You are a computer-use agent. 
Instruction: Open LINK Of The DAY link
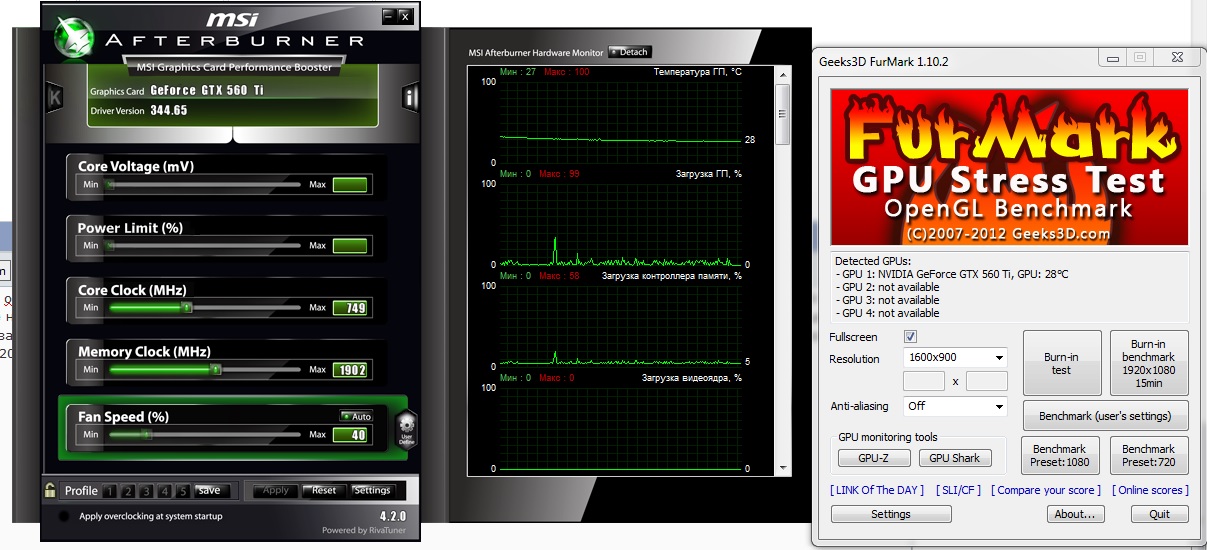(x=877, y=490)
